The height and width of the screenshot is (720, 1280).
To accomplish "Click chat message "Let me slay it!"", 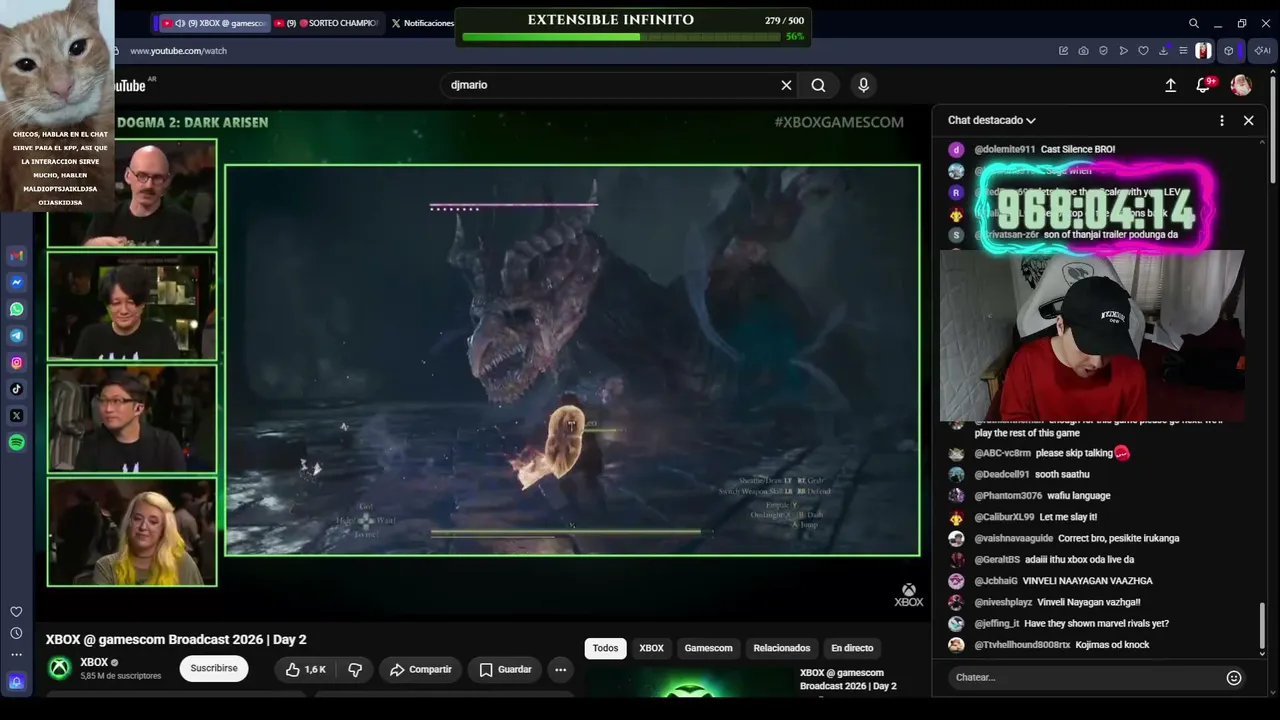I will 1068,517.
